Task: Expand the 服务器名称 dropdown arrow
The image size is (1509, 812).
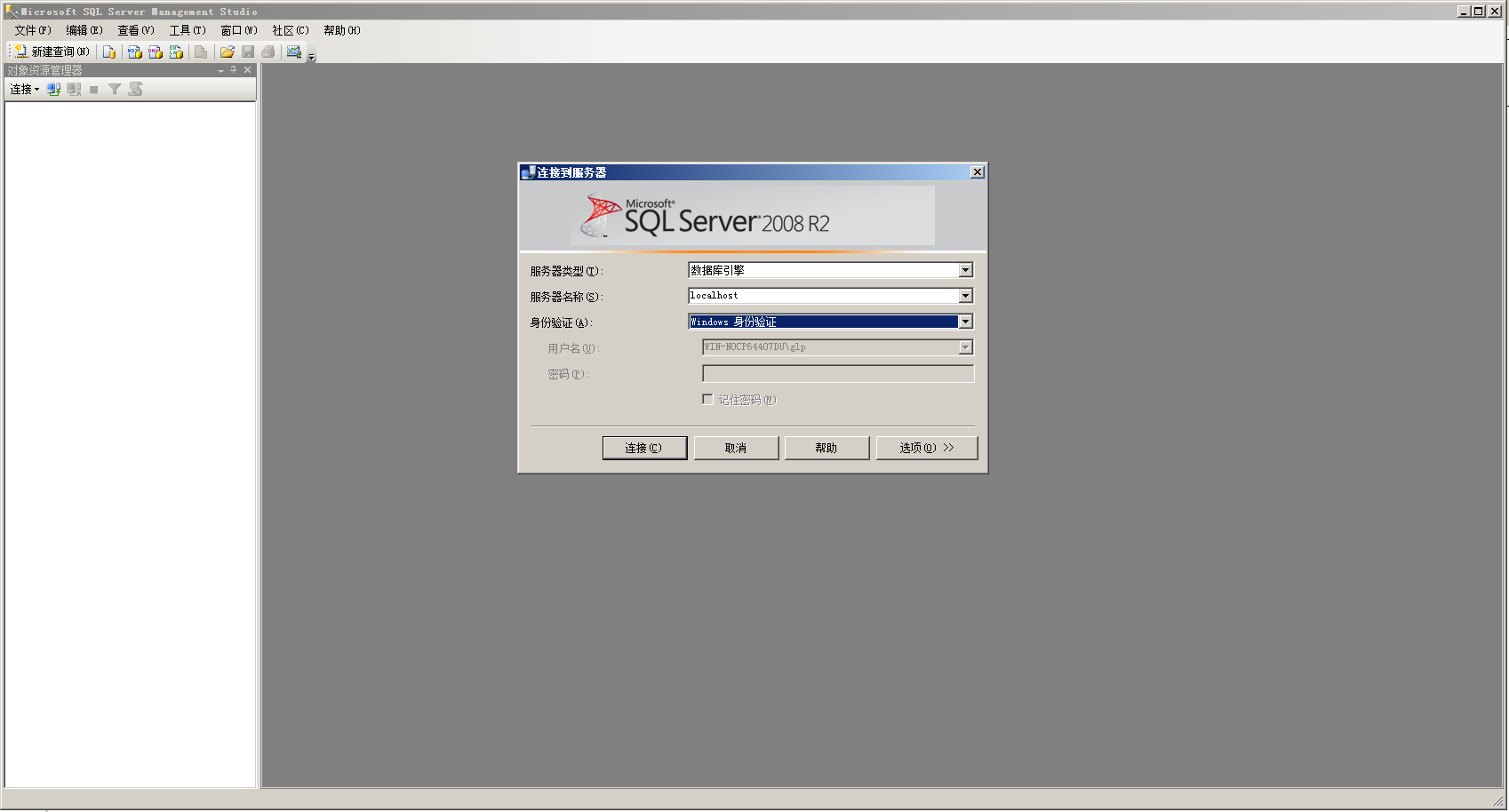Action: tap(966, 296)
